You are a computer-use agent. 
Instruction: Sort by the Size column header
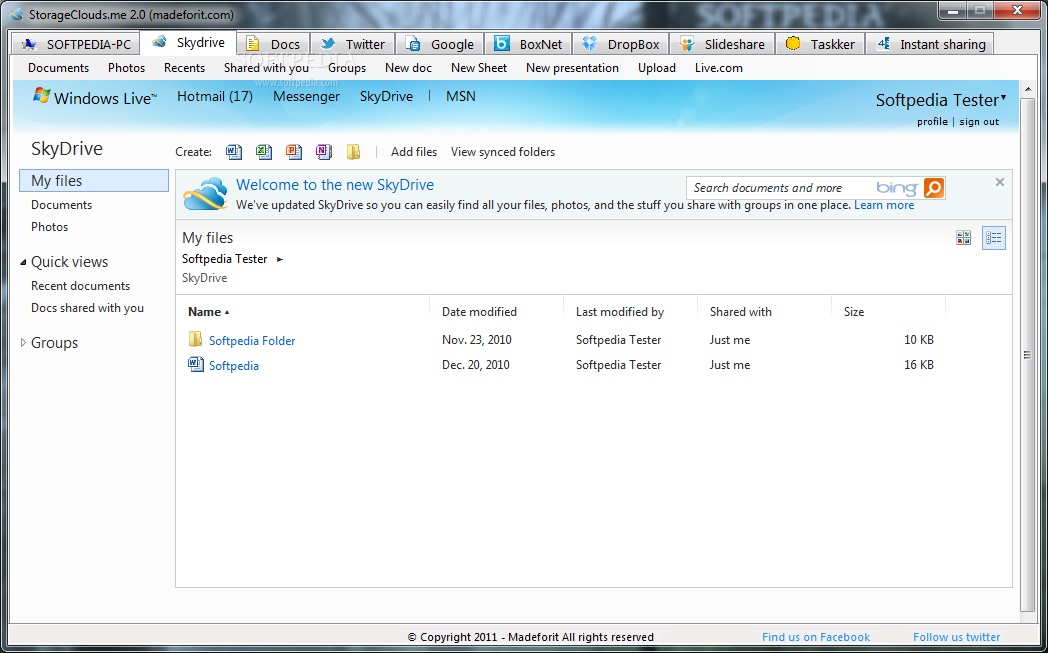tap(854, 311)
